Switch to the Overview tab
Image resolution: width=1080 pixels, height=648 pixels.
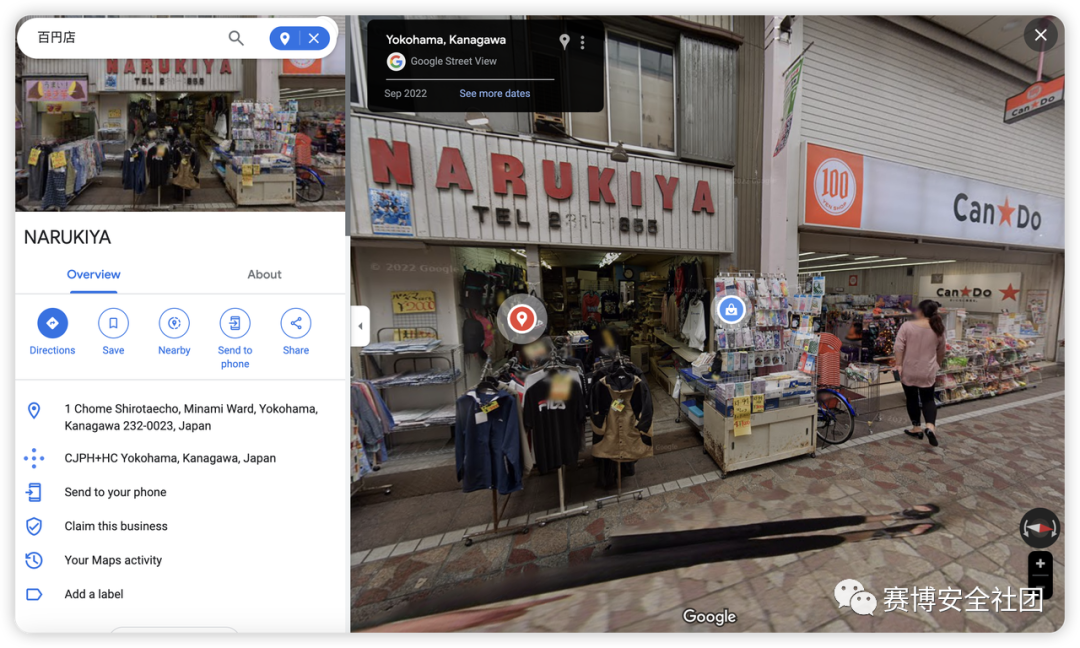point(94,274)
